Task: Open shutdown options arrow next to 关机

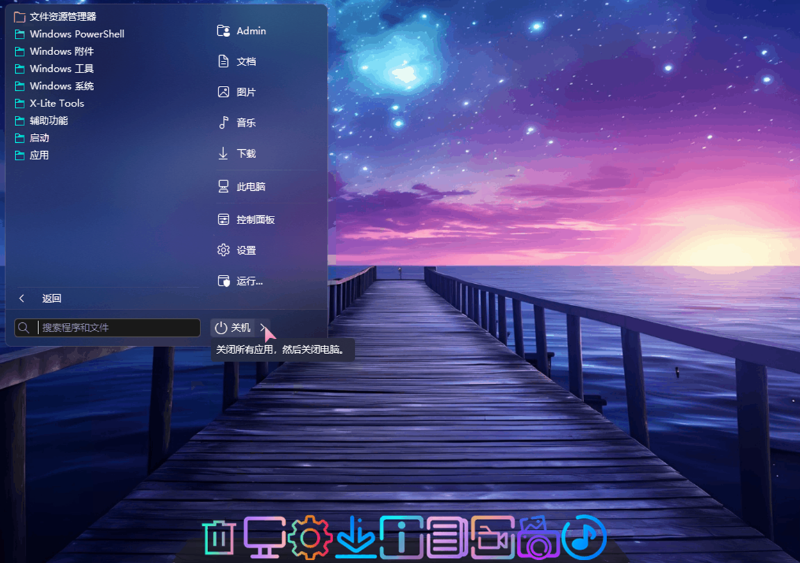Action: (x=263, y=328)
